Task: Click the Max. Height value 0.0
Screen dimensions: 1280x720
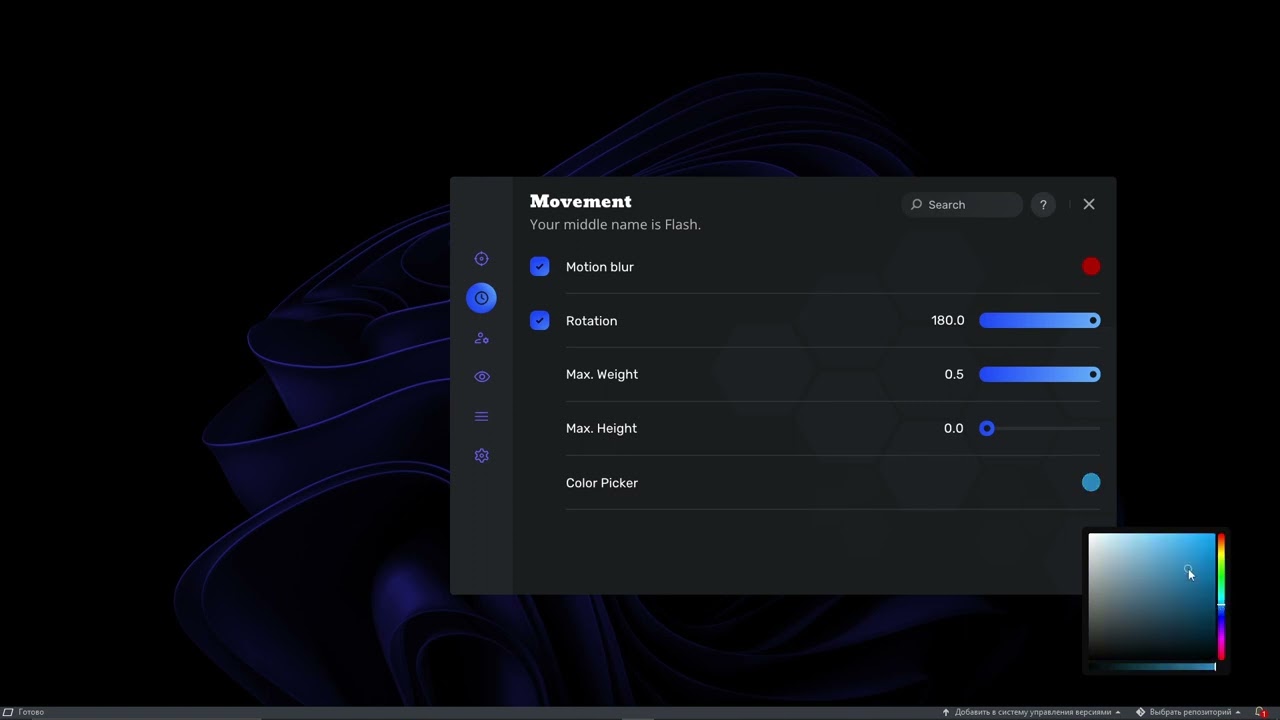Action: (954, 429)
